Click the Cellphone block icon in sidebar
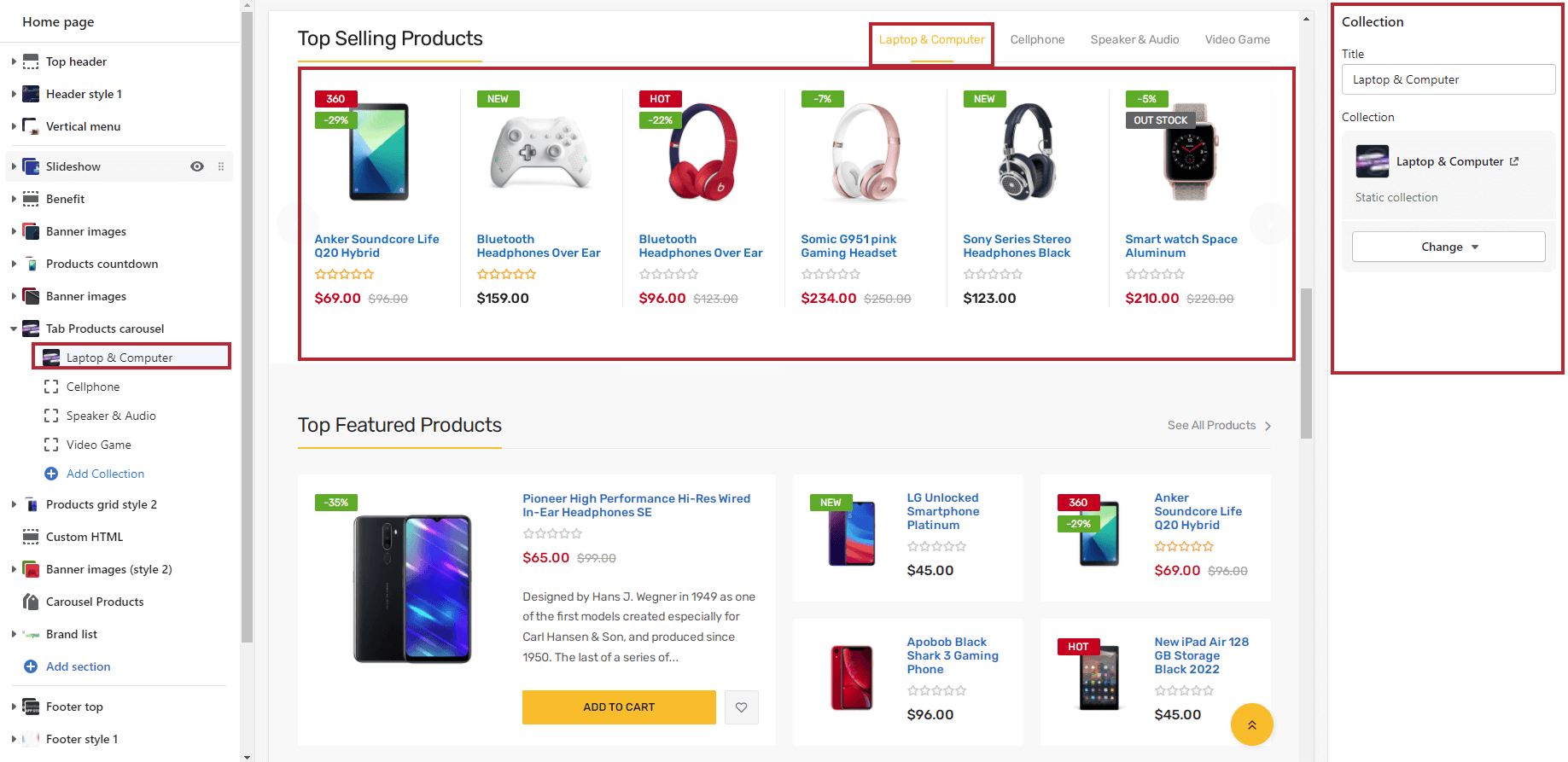The width and height of the screenshot is (1568, 762). click(51, 387)
